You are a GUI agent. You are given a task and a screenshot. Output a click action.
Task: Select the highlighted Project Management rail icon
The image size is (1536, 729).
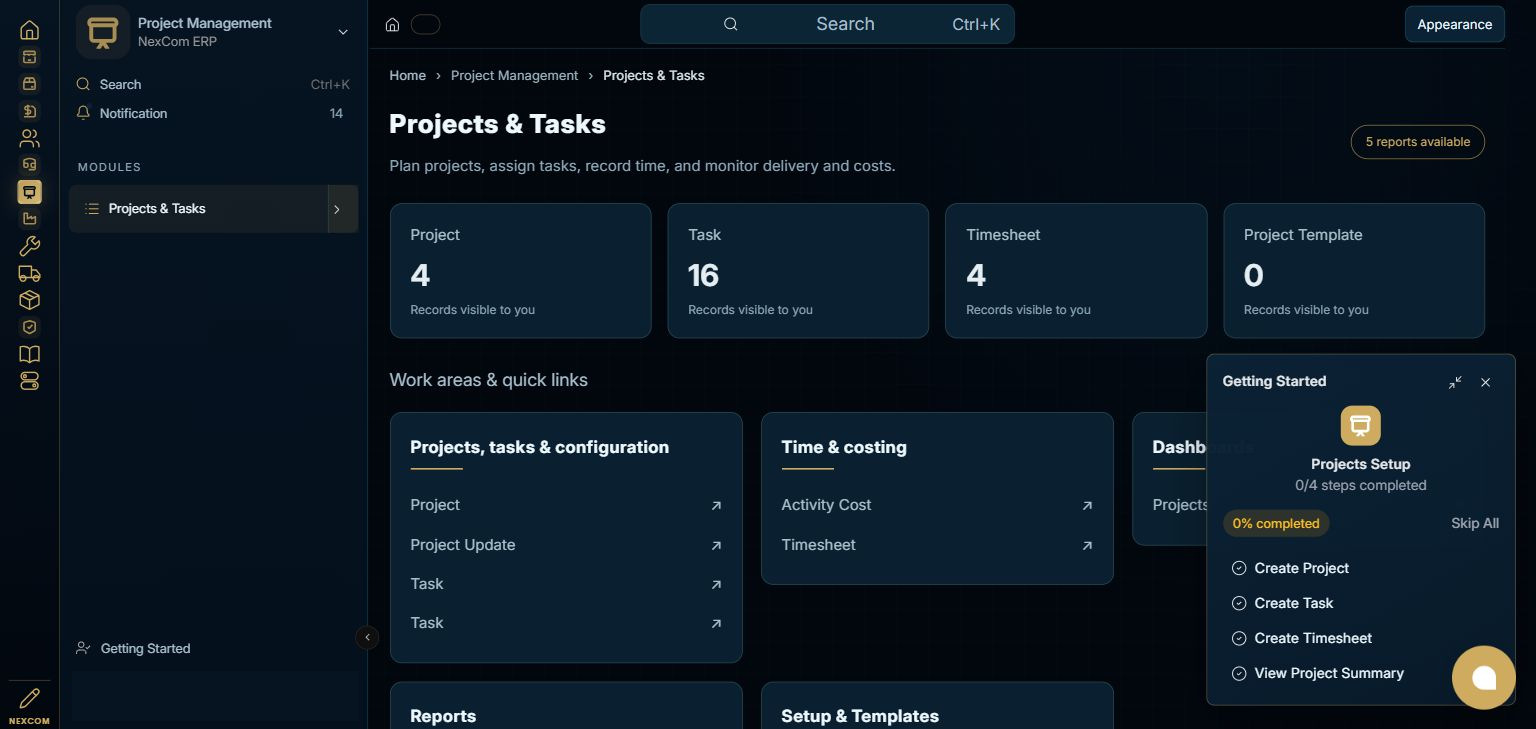point(30,192)
